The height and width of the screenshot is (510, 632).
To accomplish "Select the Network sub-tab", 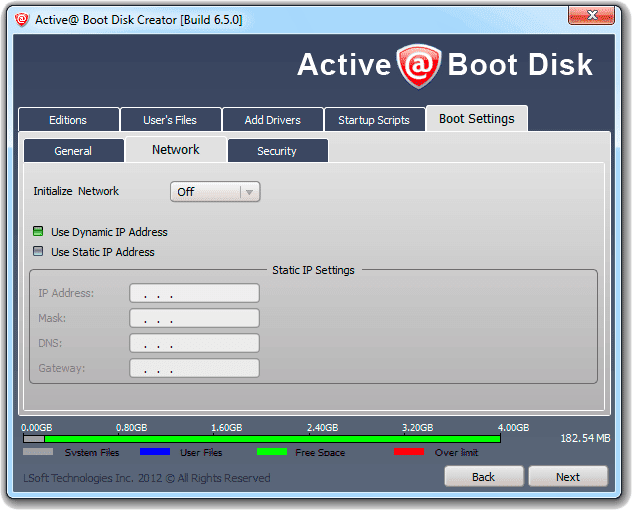I will (176, 150).
